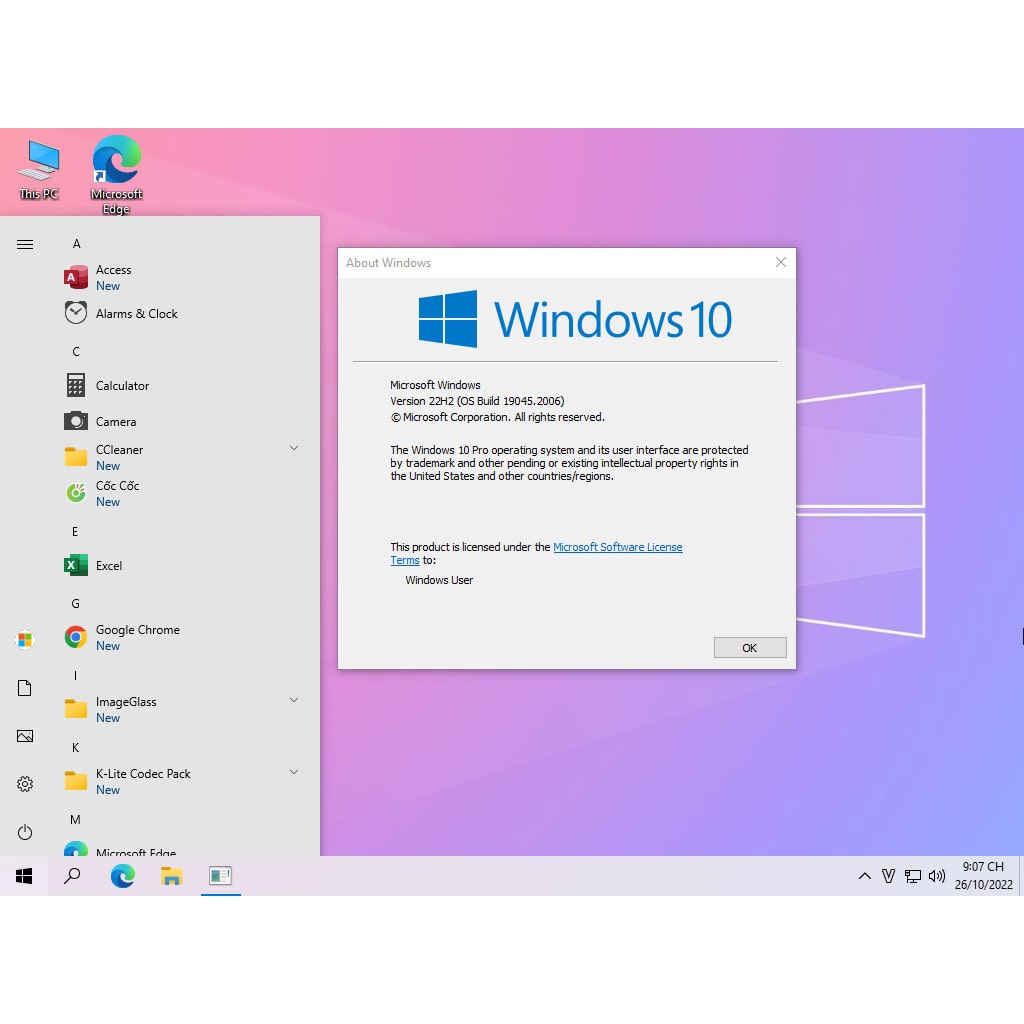Image resolution: width=1024 pixels, height=1024 pixels.
Task: Expand the K-Lite Codec Pack folder
Action: 294,772
